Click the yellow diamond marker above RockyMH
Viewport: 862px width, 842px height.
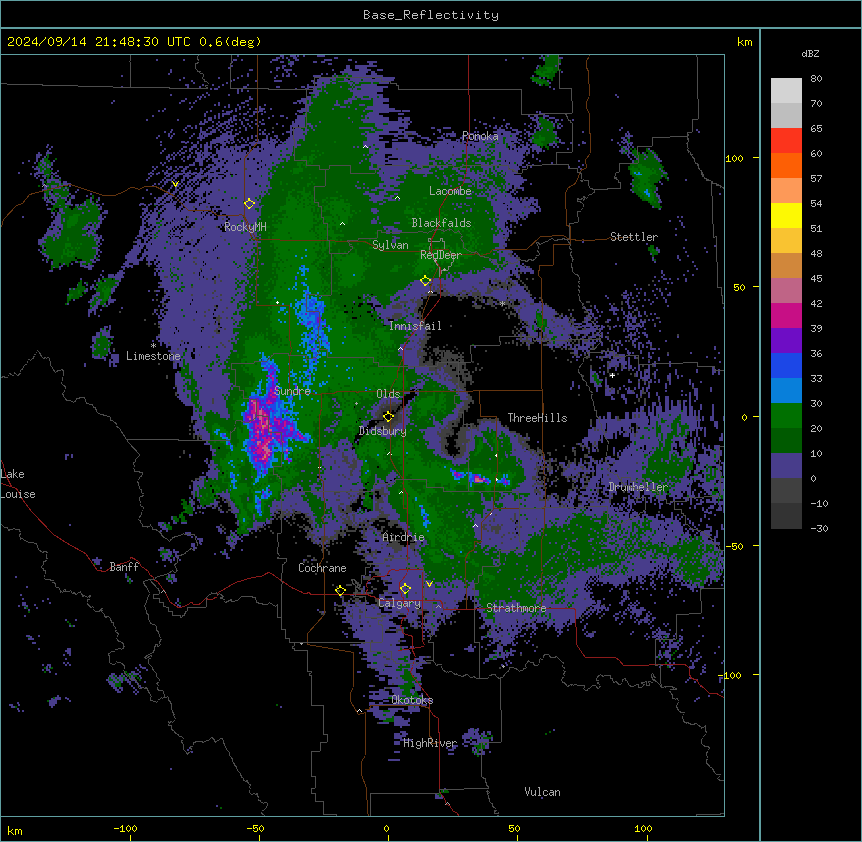249,204
